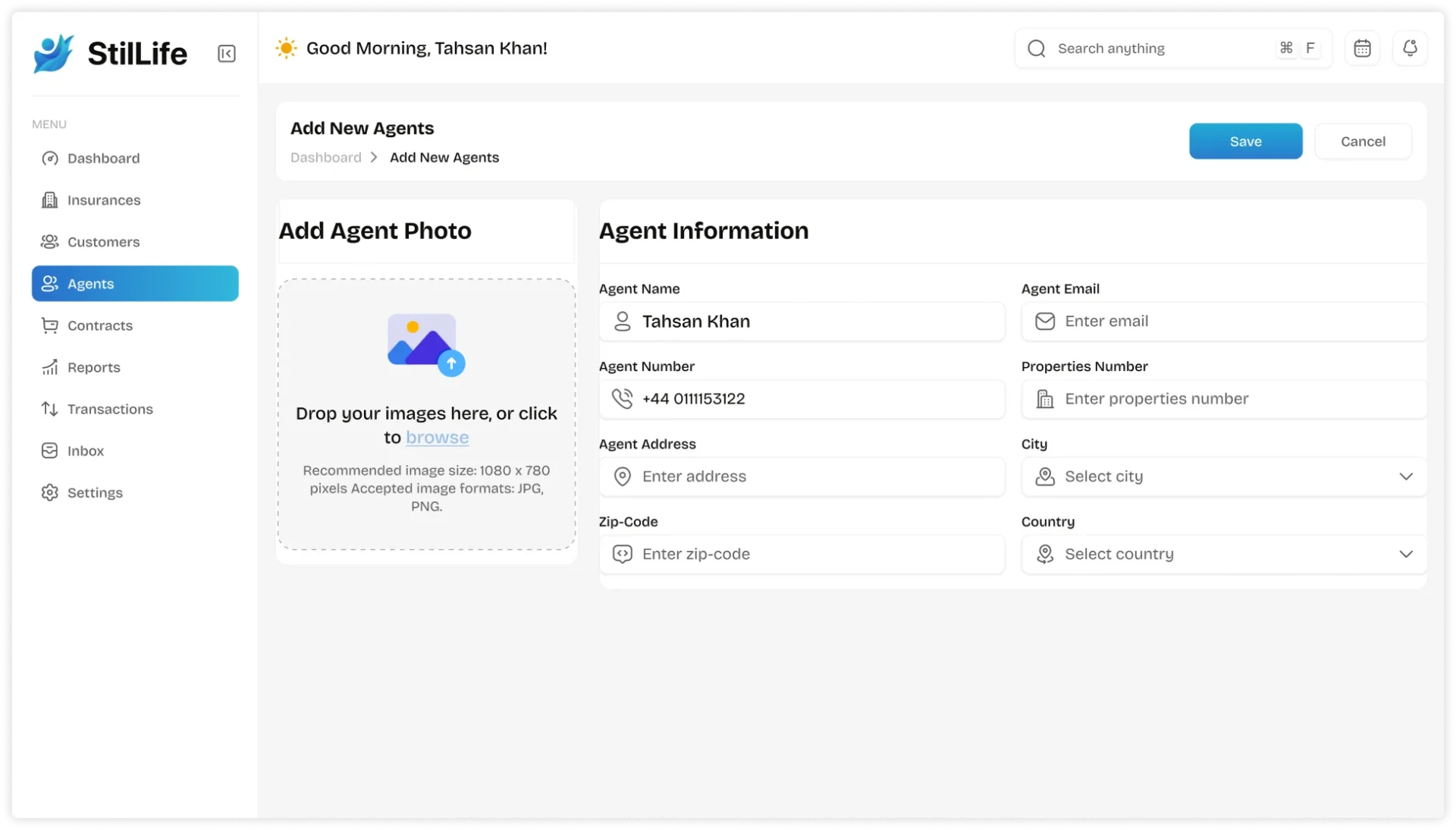Viewport: 1456px width, 830px height.
Task: Click the Country dropdown chevron arrow
Action: click(1406, 554)
